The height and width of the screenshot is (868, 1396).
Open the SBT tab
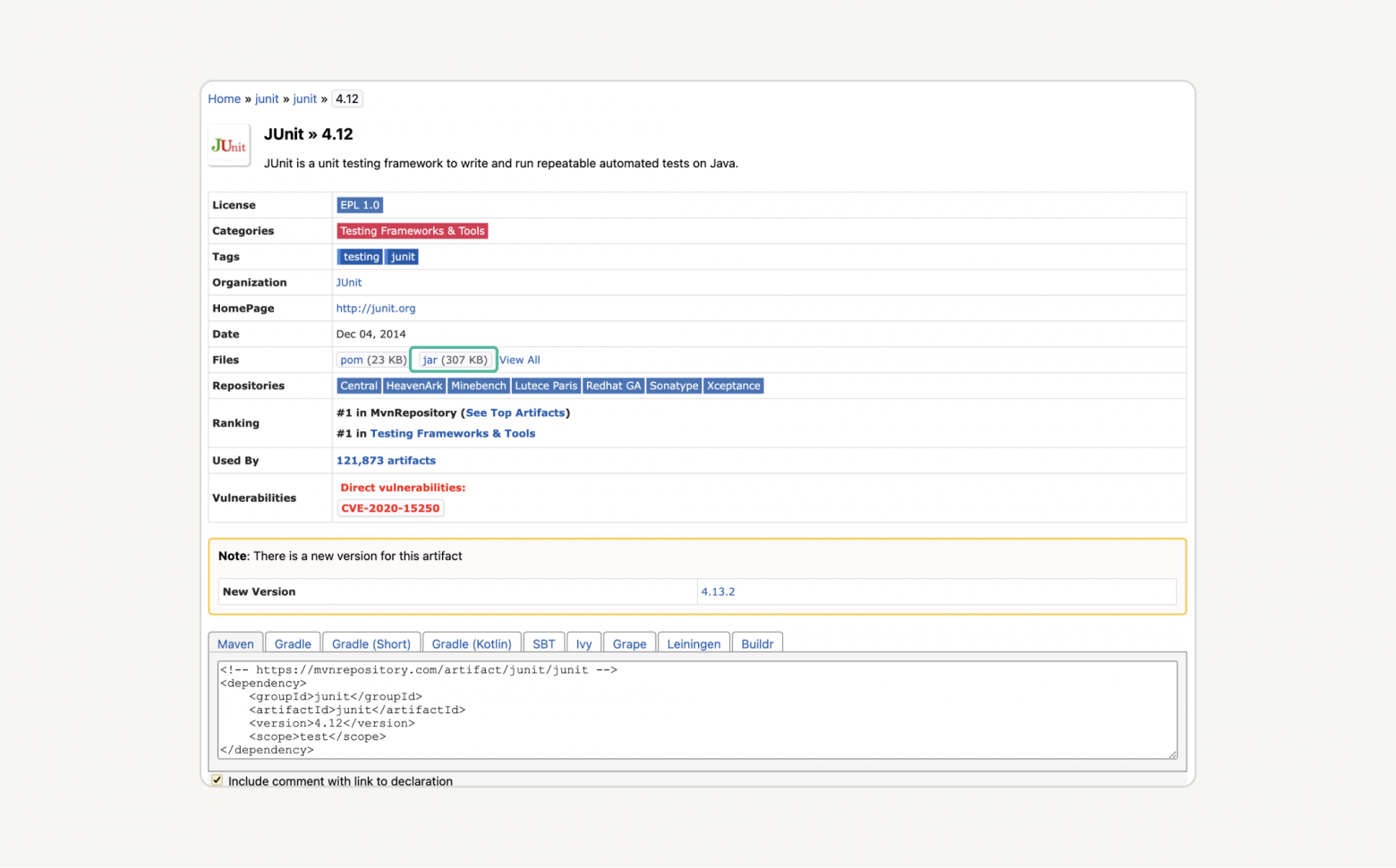tap(544, 643)
